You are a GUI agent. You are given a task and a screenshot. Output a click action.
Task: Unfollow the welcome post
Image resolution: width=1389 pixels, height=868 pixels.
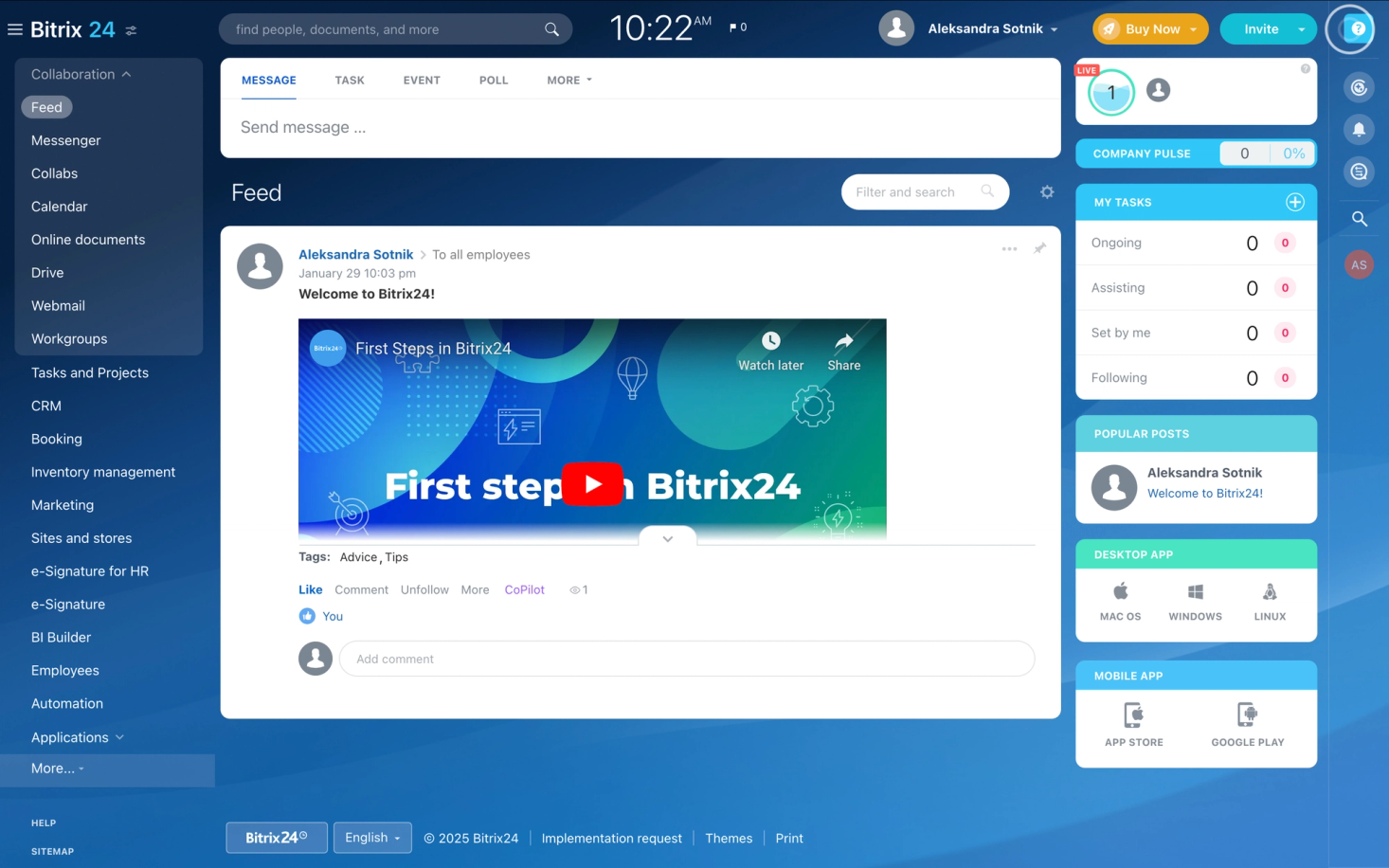click(x=424, y=589)
